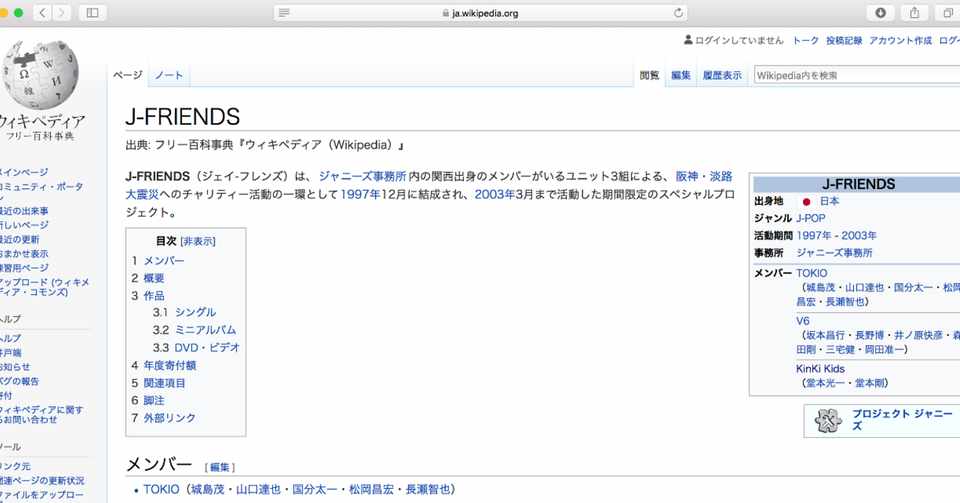
Task: Click 編集 beside the メンバー heading
Action: (219, 468)
